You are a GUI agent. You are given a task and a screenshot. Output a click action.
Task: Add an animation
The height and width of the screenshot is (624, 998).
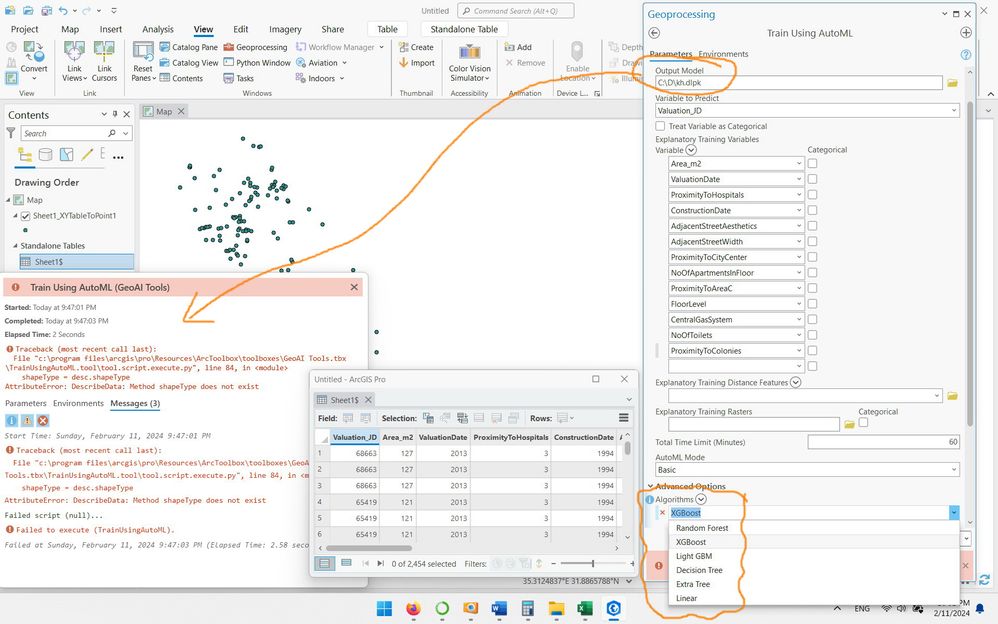(x=518, y=47)
